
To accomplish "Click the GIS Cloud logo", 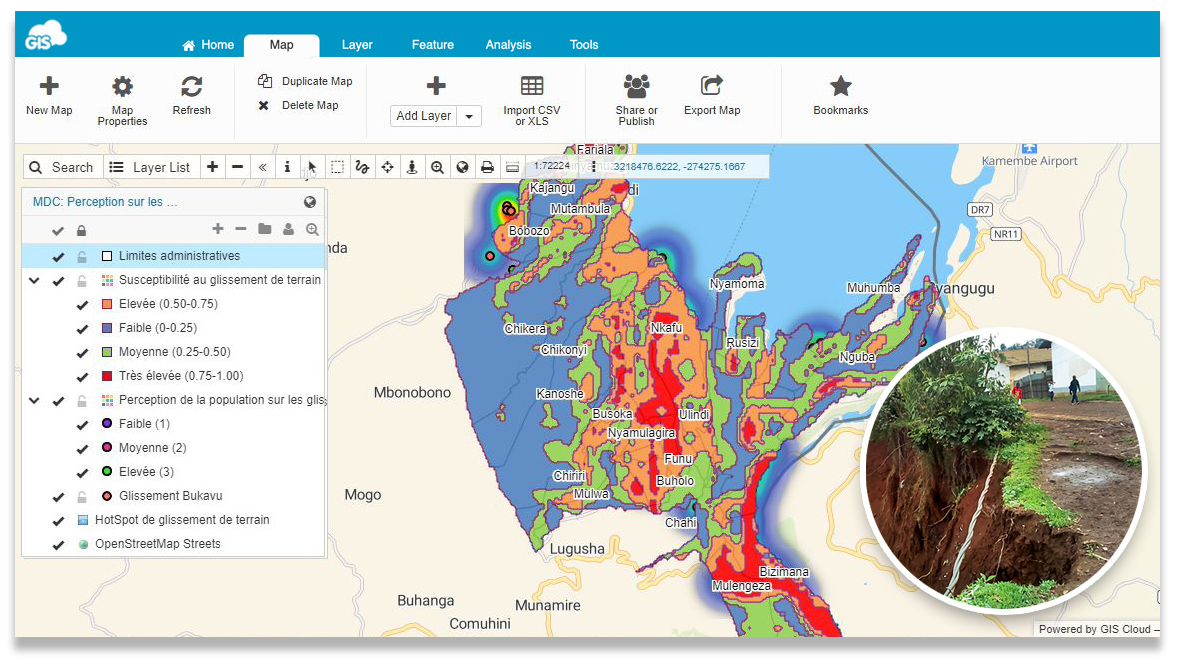I will [45, 35].
